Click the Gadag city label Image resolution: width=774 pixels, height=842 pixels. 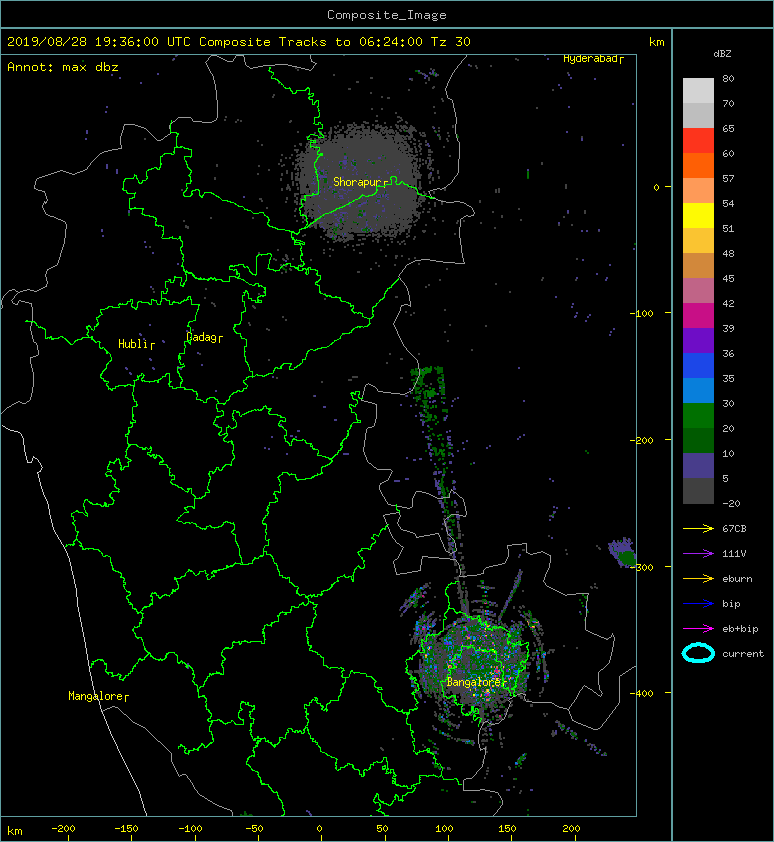pyautogui.click(x=204, y=337)
